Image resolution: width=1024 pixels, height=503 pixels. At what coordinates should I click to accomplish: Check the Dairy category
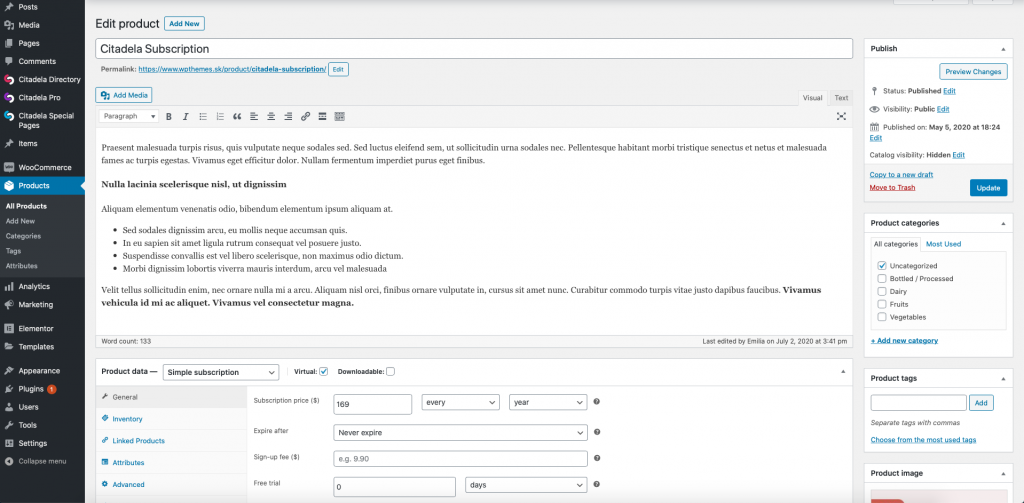click(x=882, y=291)
